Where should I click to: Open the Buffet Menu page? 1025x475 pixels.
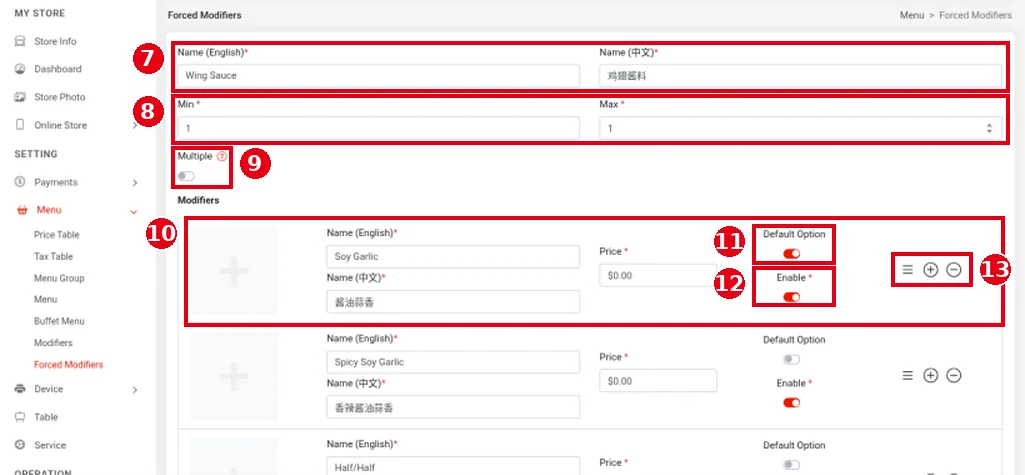(59, 321)
